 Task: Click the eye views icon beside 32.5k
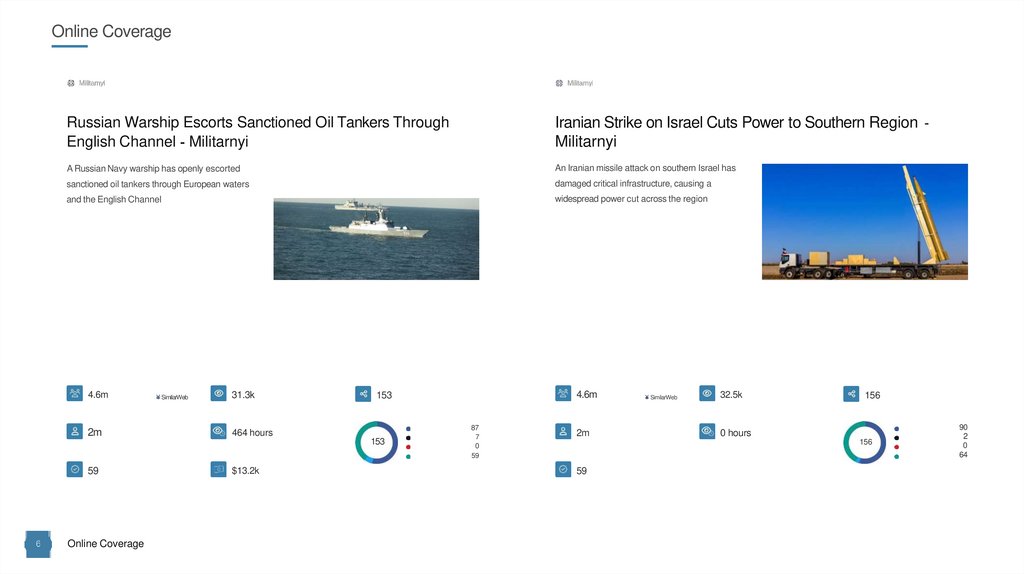pyautogui.click(x=707, y=393)
